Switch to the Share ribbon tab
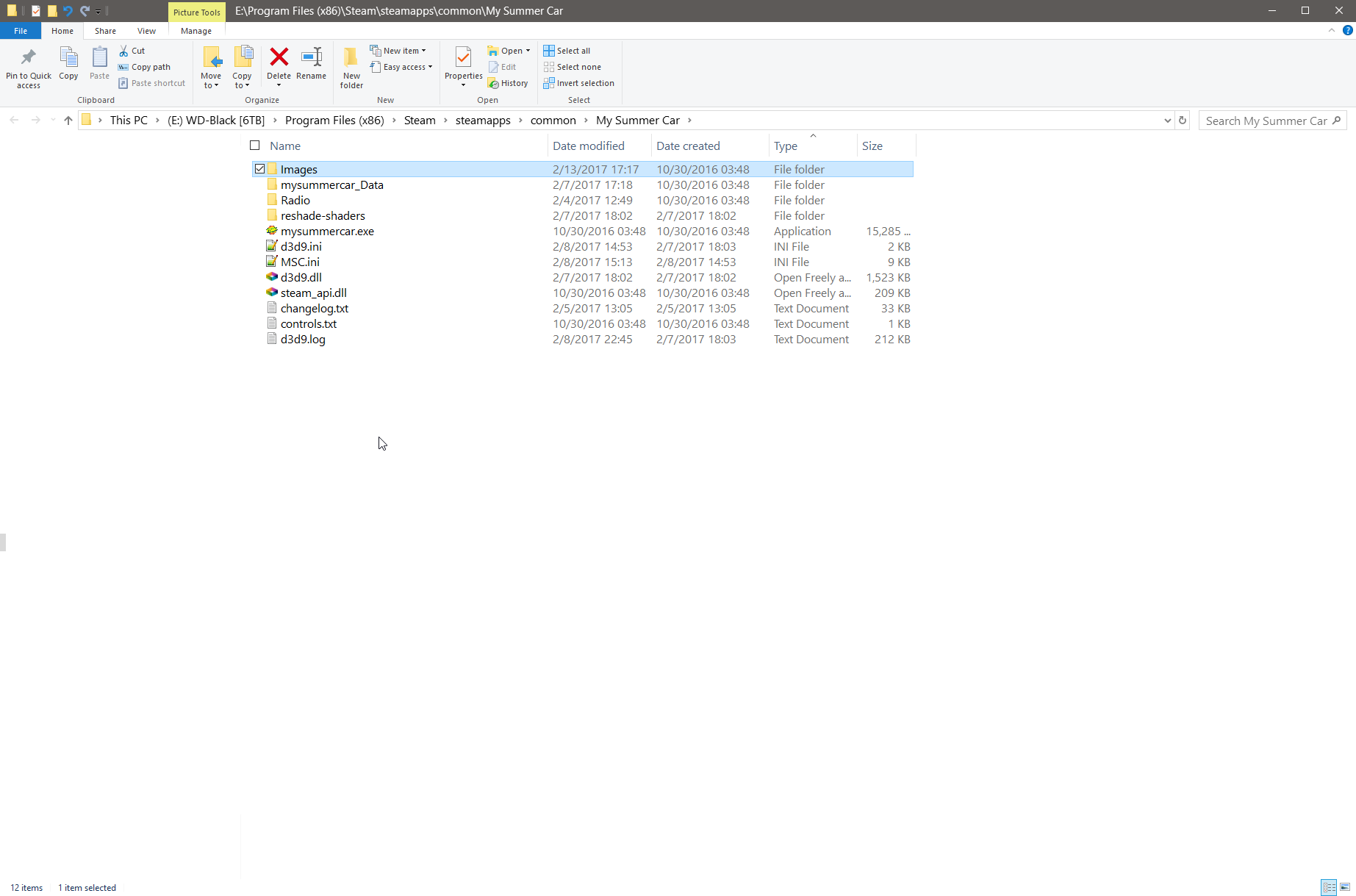Screen dimensions: 1356x896 [105, 31]
